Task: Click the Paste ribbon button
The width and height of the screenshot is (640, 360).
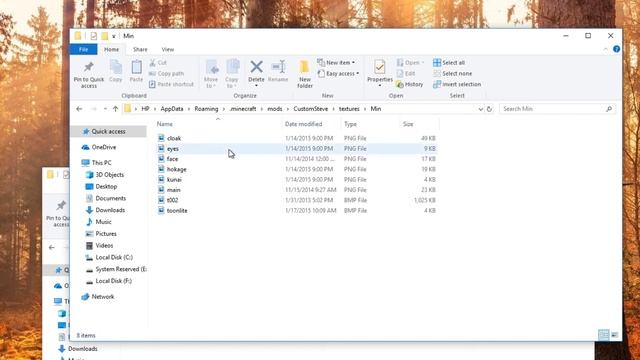Action: pyautogui.click(x=136, y=71)
